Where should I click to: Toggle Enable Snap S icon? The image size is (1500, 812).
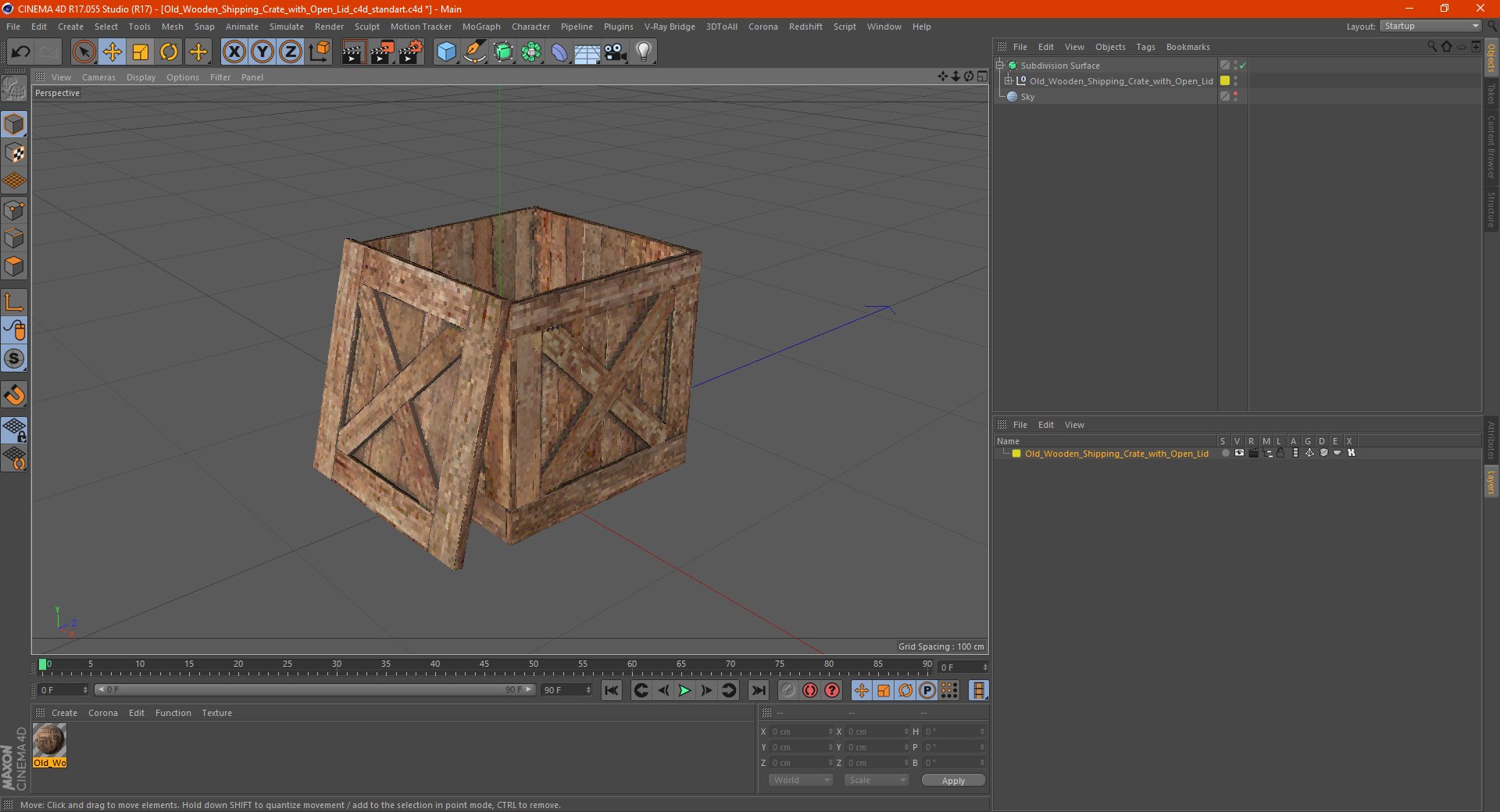point(14,358)
